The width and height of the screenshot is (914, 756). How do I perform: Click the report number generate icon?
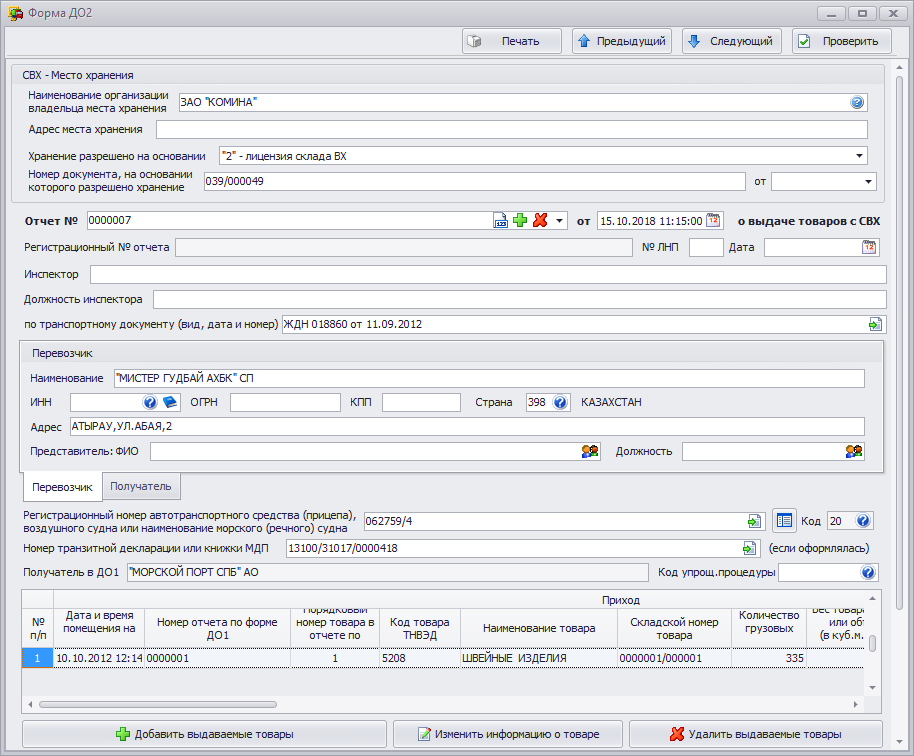point(500,220)
